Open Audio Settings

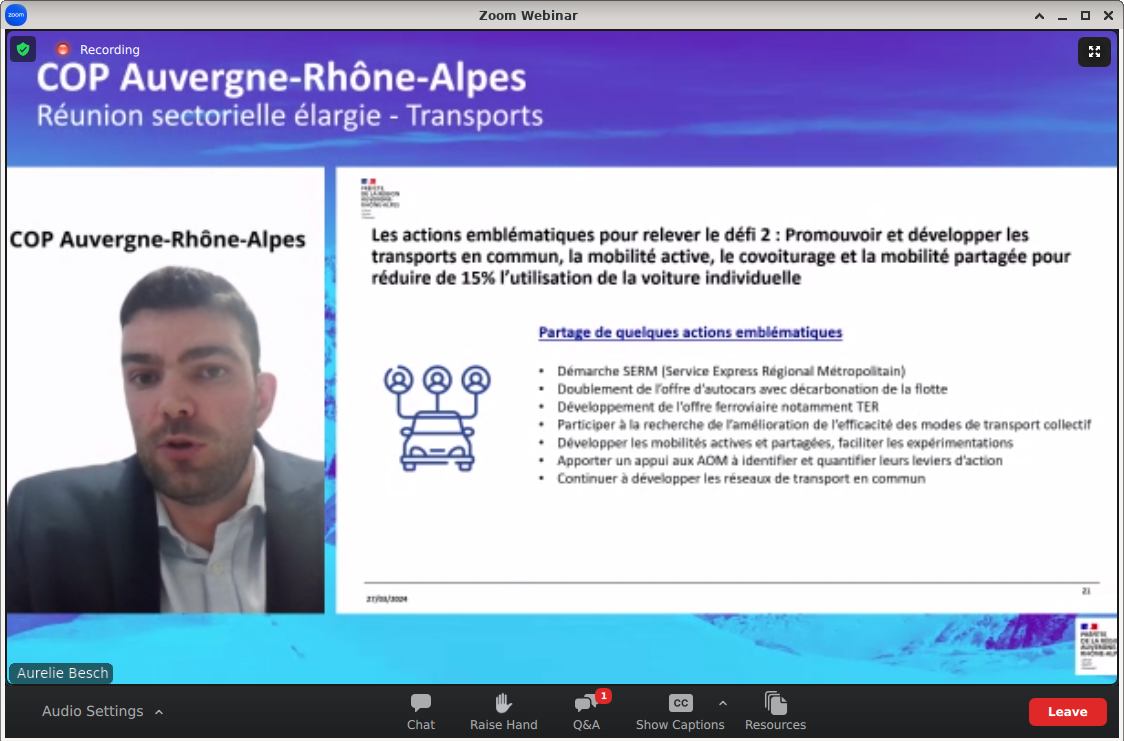pos(92,711)
